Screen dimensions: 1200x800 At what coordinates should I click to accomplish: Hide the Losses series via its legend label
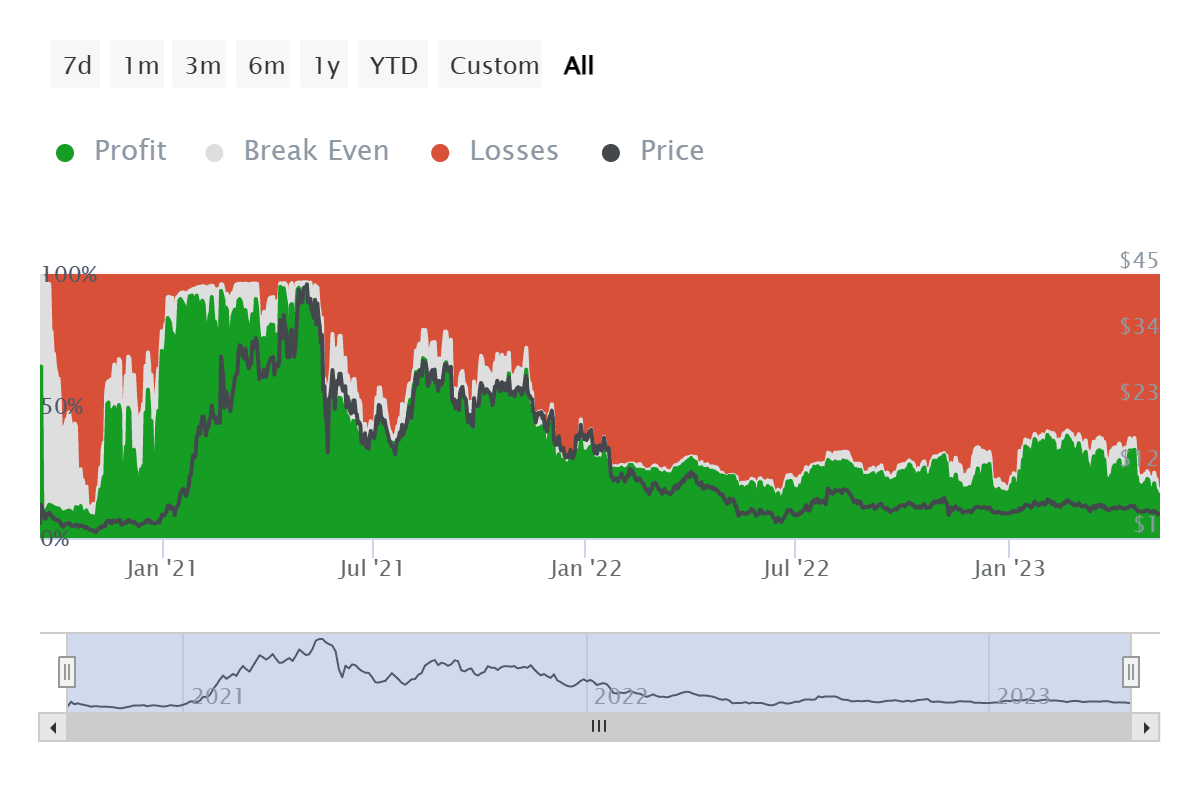(514, 150)
